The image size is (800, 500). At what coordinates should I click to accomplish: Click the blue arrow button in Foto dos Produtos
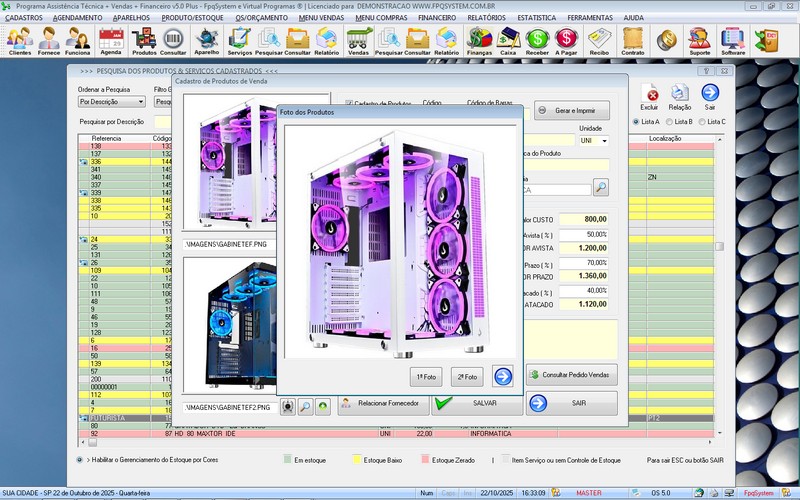click(x=503, y=377)
